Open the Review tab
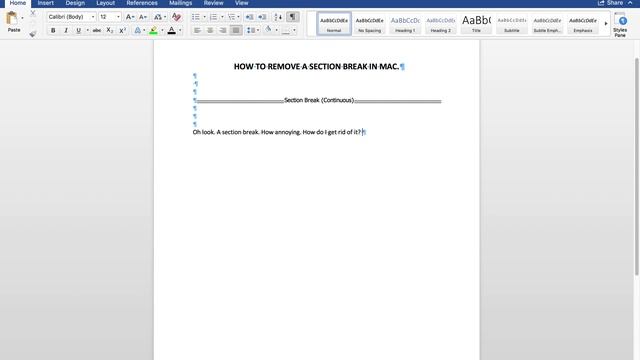 213,3
